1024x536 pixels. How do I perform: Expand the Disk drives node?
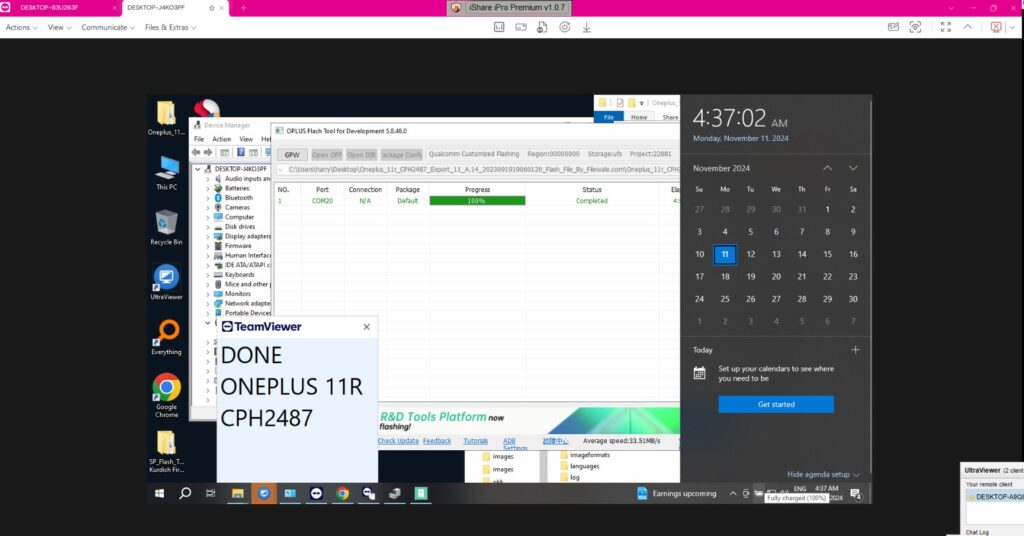point(208,227)
